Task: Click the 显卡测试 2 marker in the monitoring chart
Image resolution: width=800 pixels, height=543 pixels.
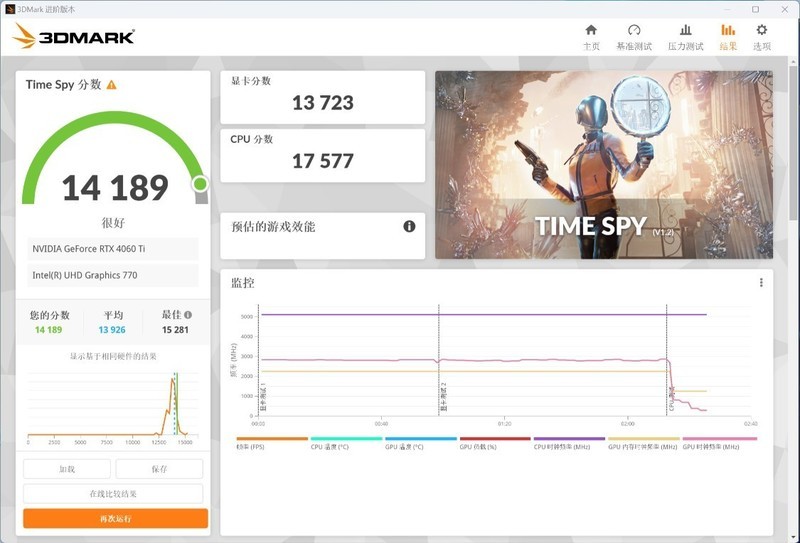Action: coord(443,397)
